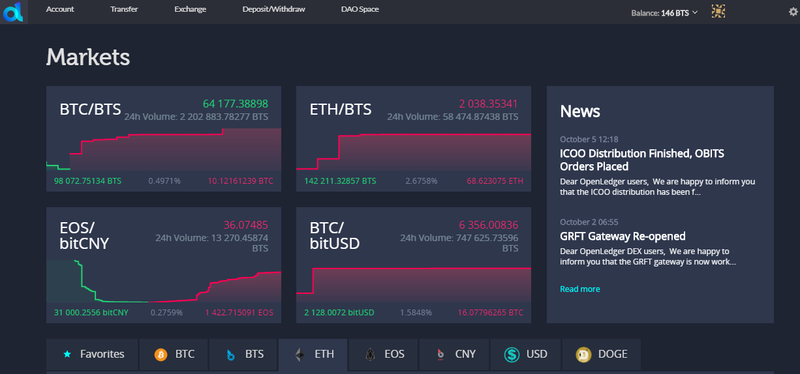Click the ETH/BTS depth chart
The height and width of the screenshot is (374, 800).
[x=414, y=152]
